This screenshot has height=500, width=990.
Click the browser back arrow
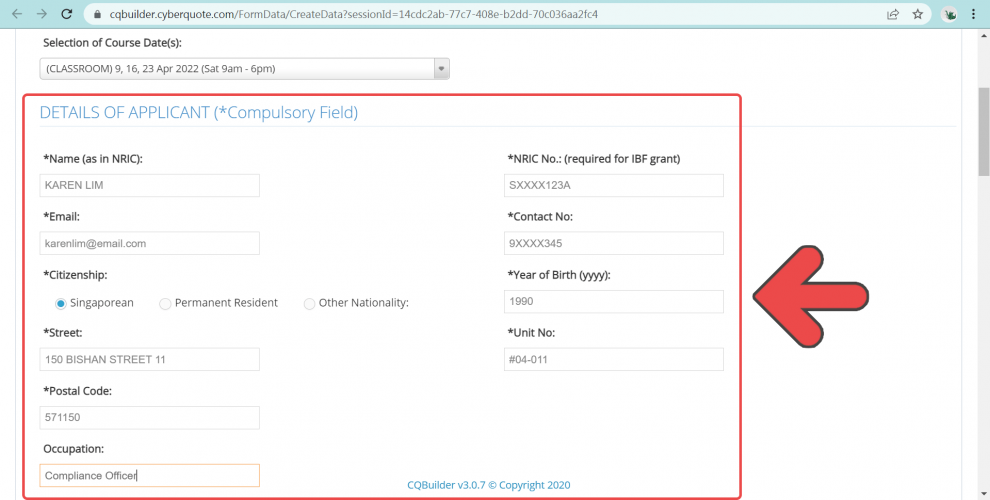(x=16, y=15)
